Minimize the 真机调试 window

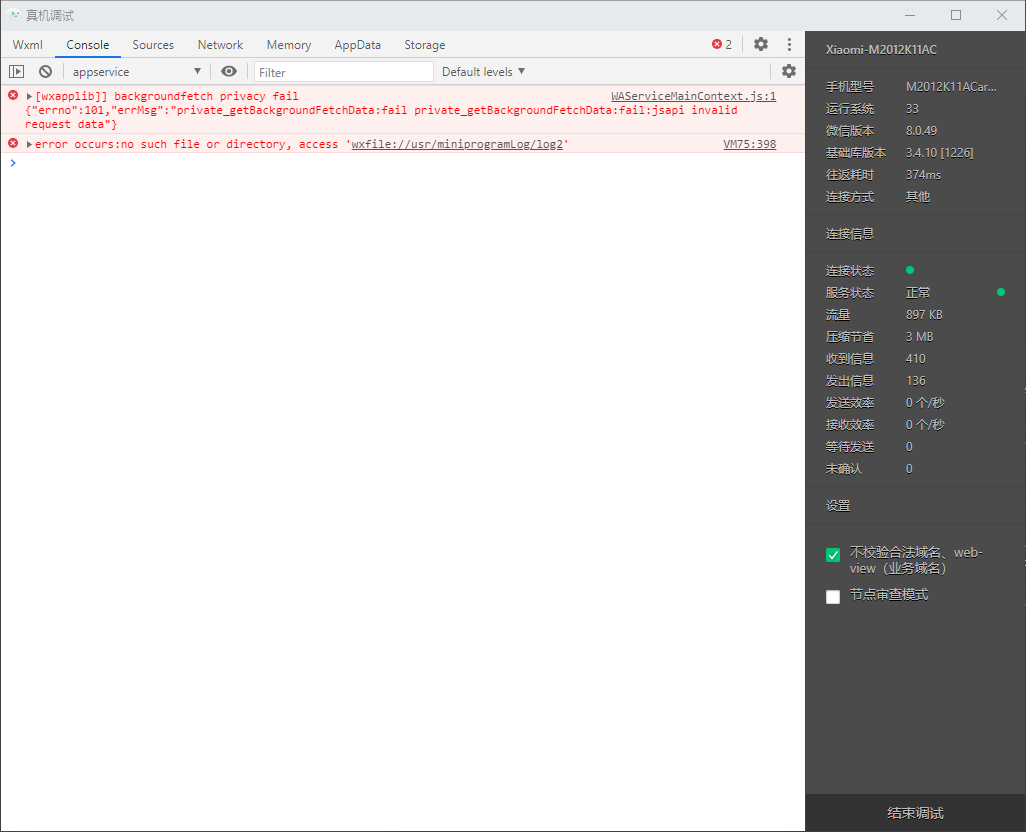pyautogui.click(x=910, y=15)
